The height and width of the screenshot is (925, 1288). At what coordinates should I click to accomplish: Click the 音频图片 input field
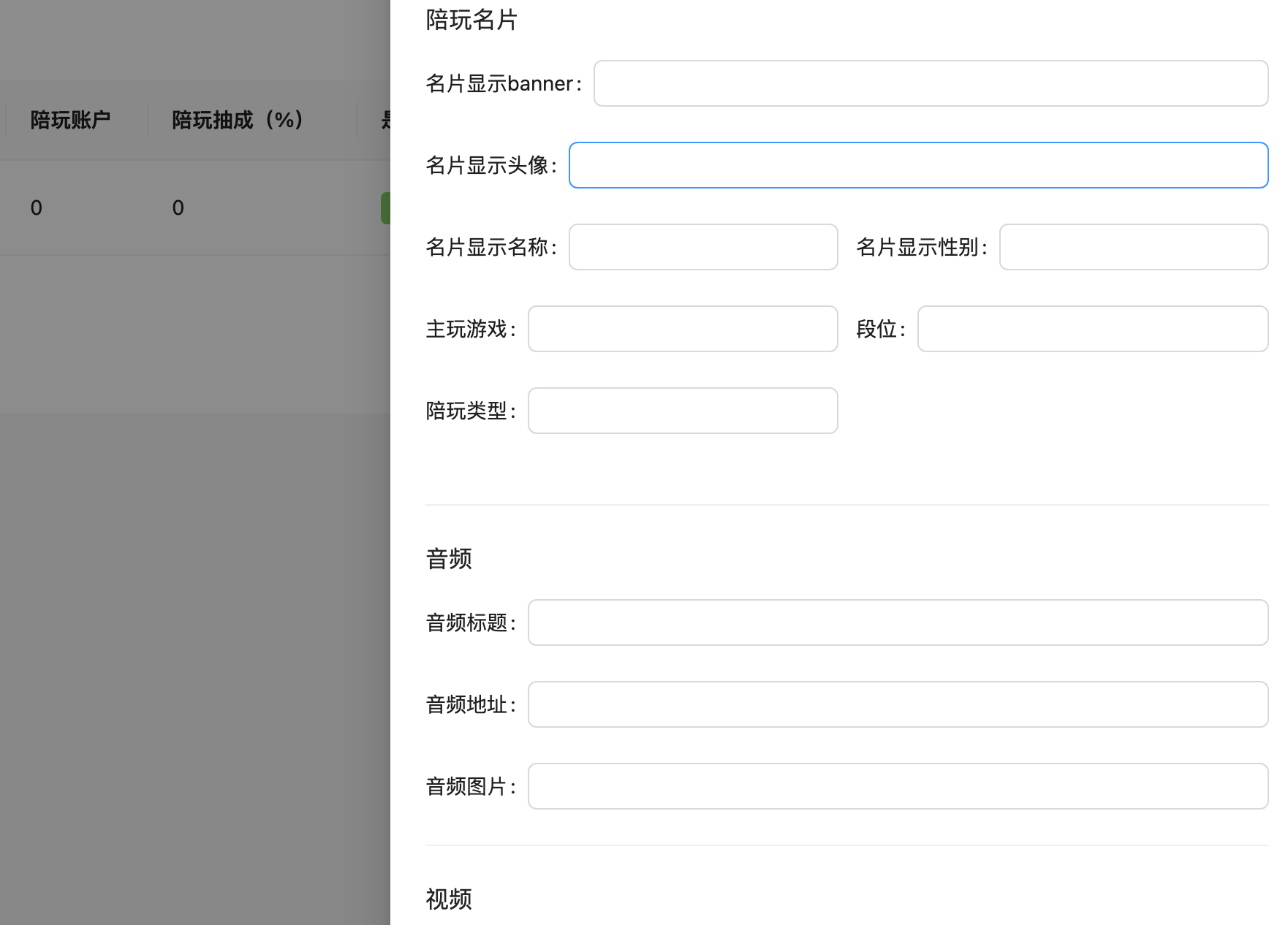(x=898, y=786)
